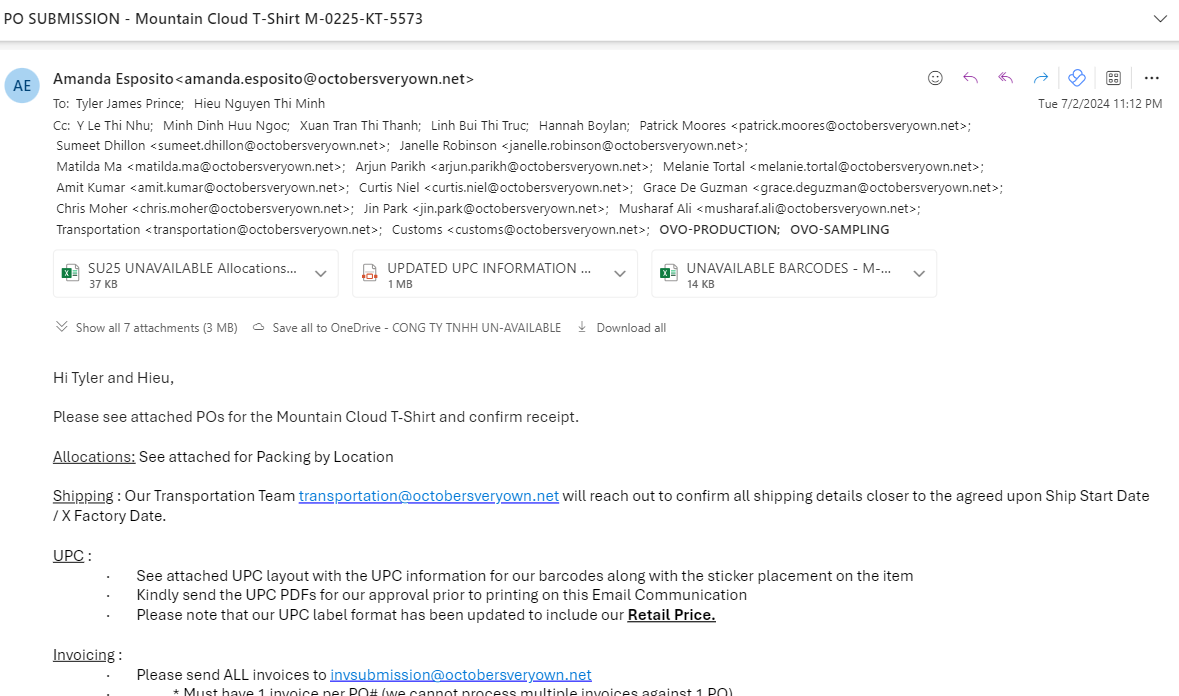
Task: Click the Excel icon on SU25 UNAVAILABLE Allocations
Action: click(70, 274)
